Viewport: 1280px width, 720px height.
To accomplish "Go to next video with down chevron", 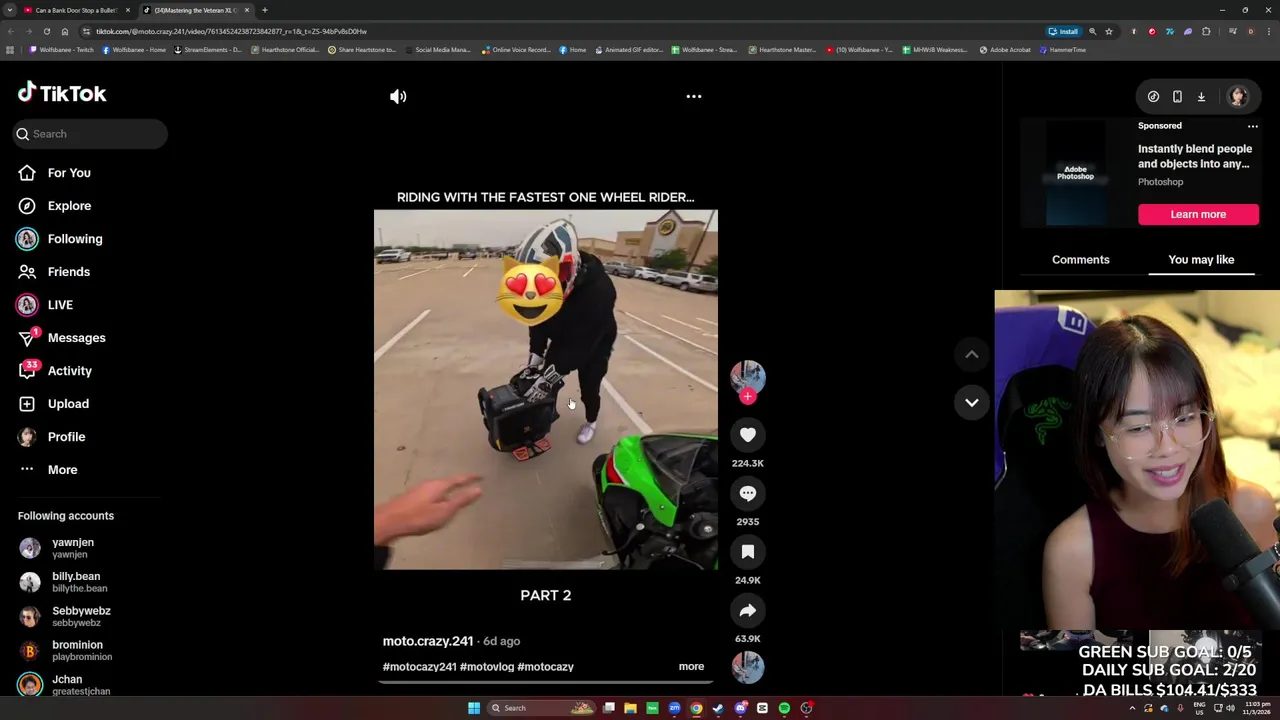I will (971, 402).
